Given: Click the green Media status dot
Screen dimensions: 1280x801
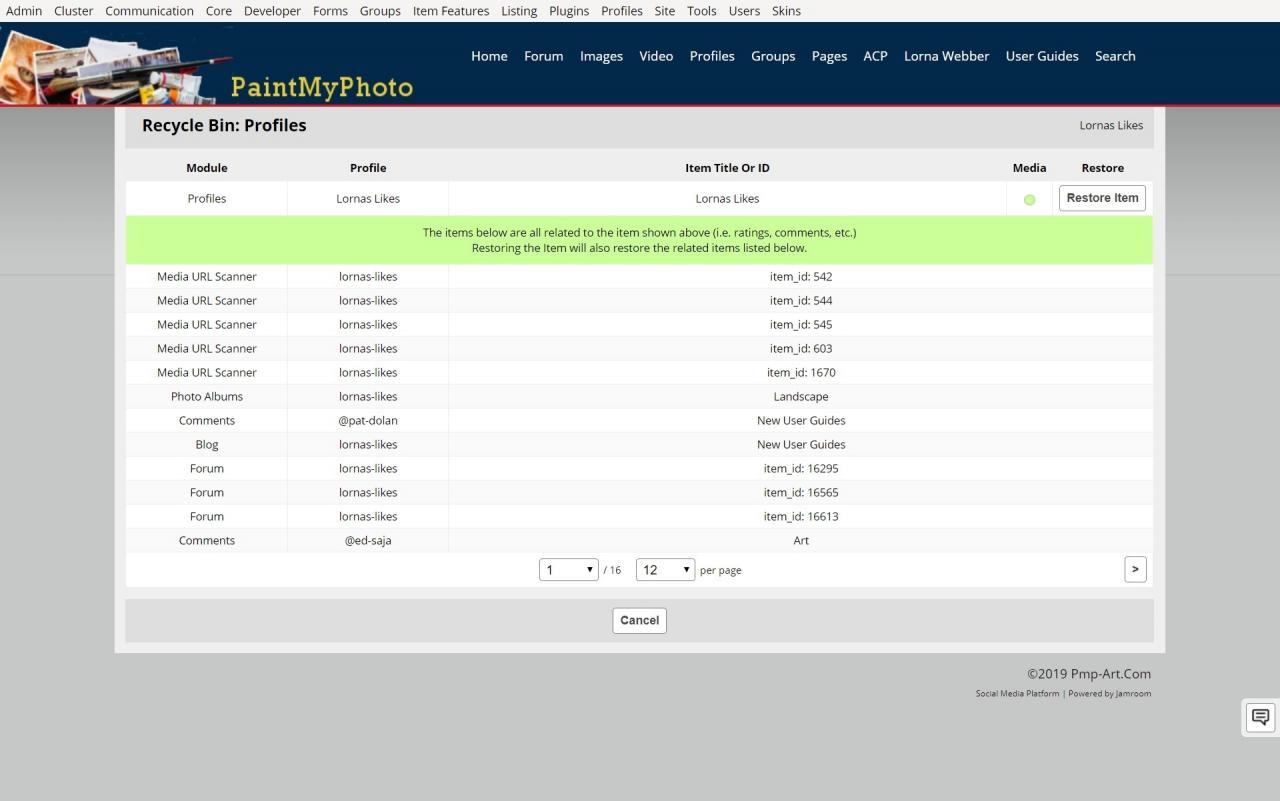Looking at the screenshot, I should point(1030,200).
